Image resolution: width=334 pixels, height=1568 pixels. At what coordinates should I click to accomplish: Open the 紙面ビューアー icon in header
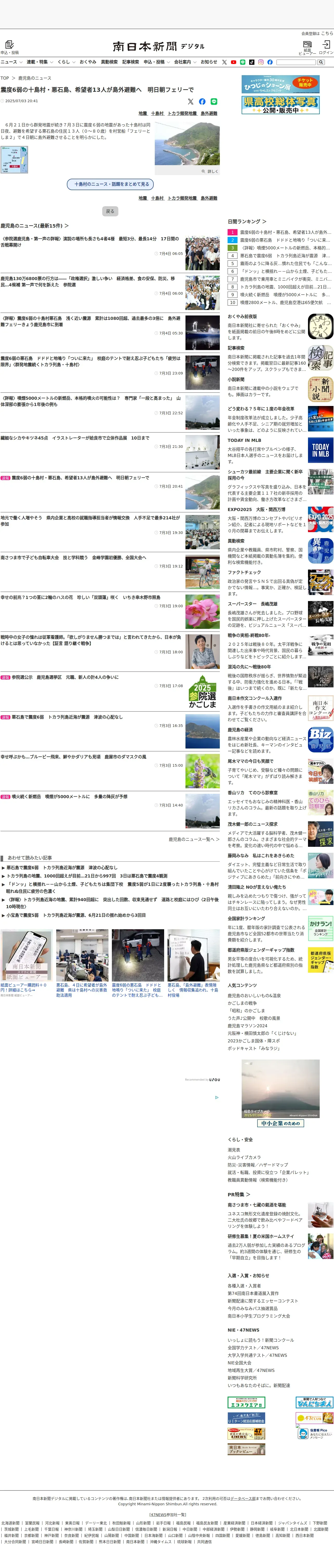click(x=307, y=44)
